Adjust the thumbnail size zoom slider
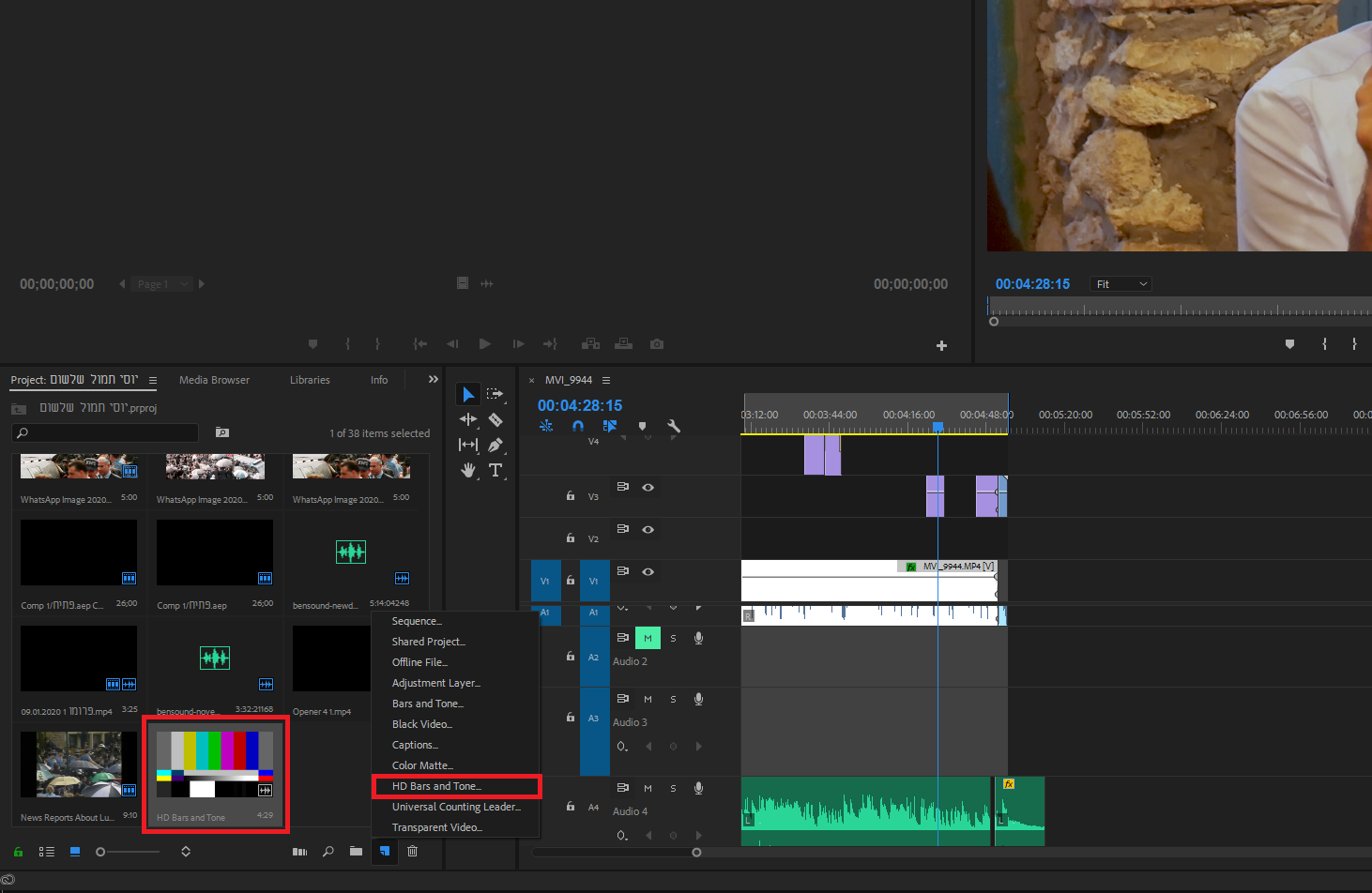The height and width of the screenshot is (893, 1372). pyautogui.click(x=101, y=852)
